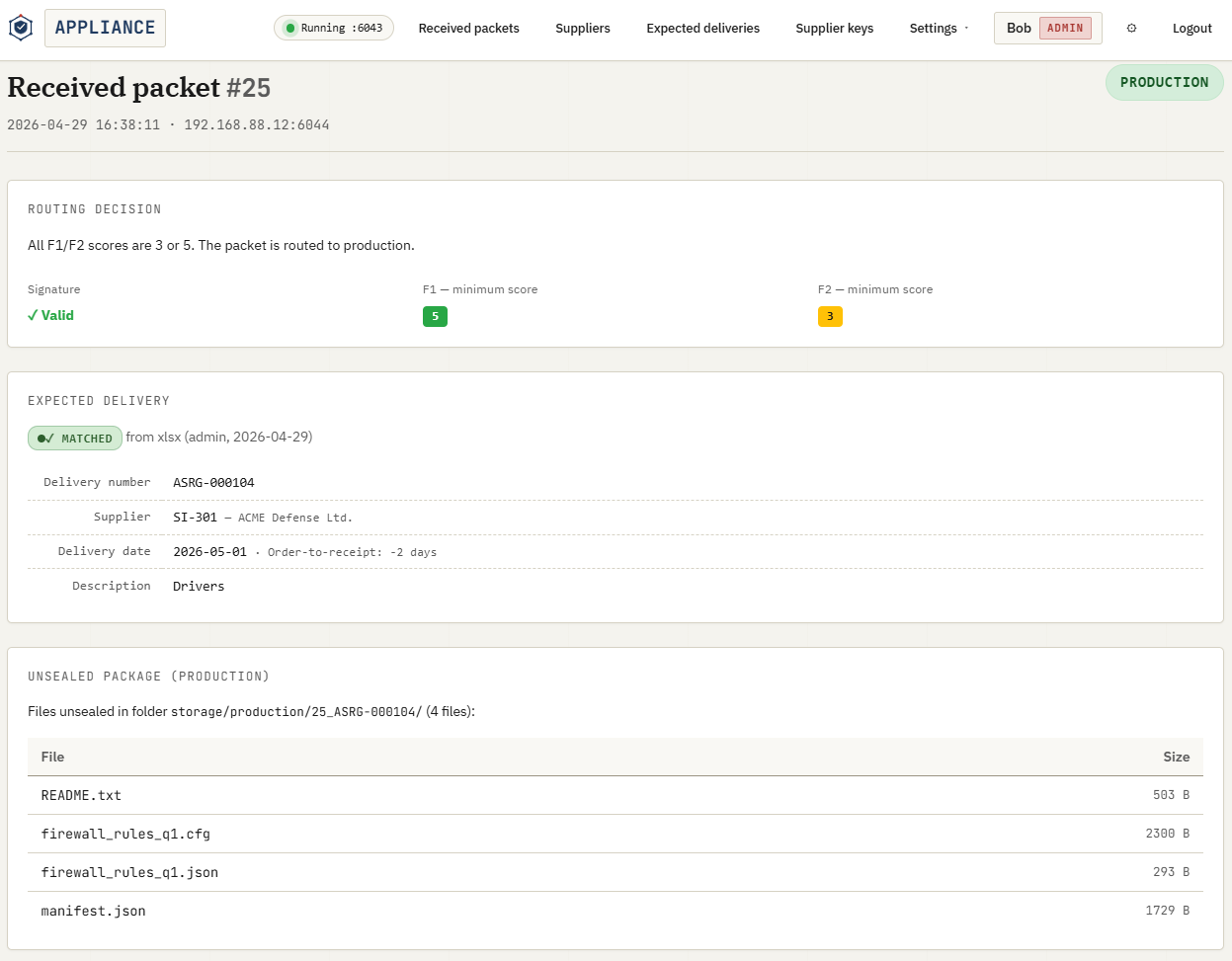Click the F1 minimum score 5 badge

click(x=435, y=316)
